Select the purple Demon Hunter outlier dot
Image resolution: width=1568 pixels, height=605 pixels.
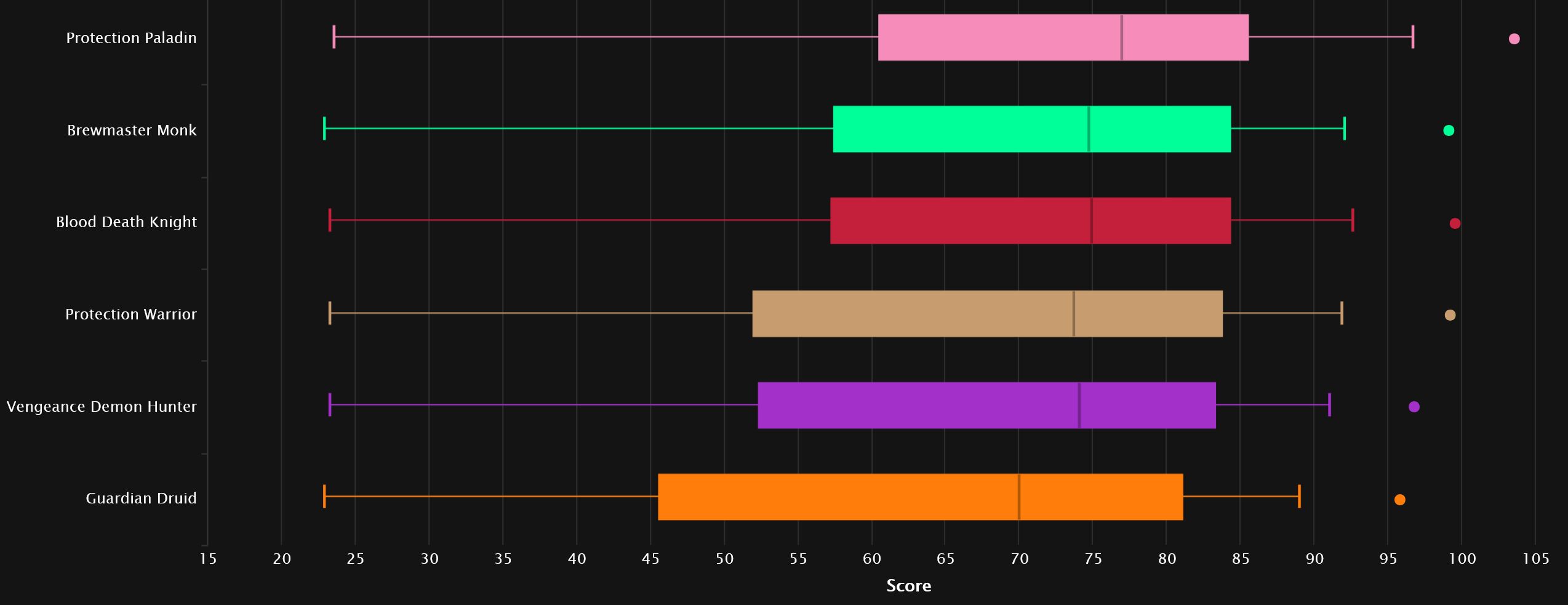pos(1414,407)
